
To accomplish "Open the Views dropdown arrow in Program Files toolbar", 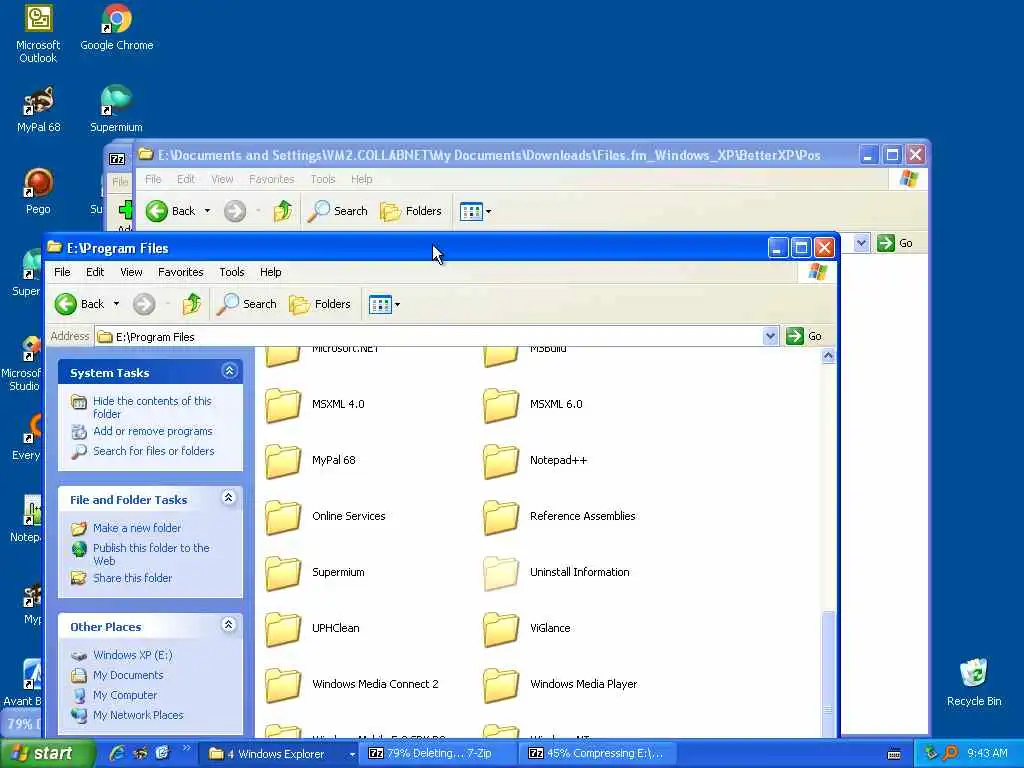I will (x=397, y=304).
